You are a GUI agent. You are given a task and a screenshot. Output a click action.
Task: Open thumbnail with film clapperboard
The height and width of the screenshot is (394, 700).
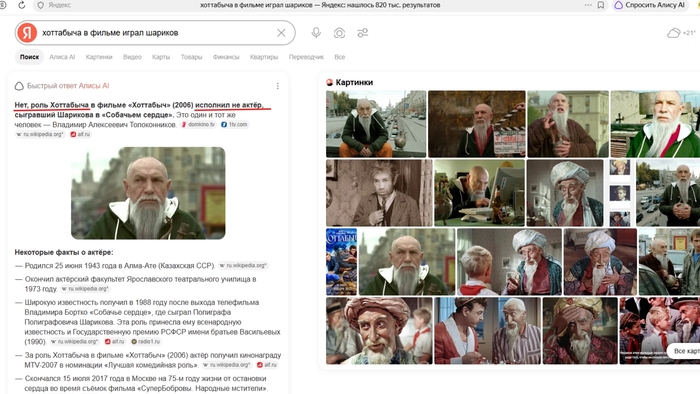tap(477, 124)
